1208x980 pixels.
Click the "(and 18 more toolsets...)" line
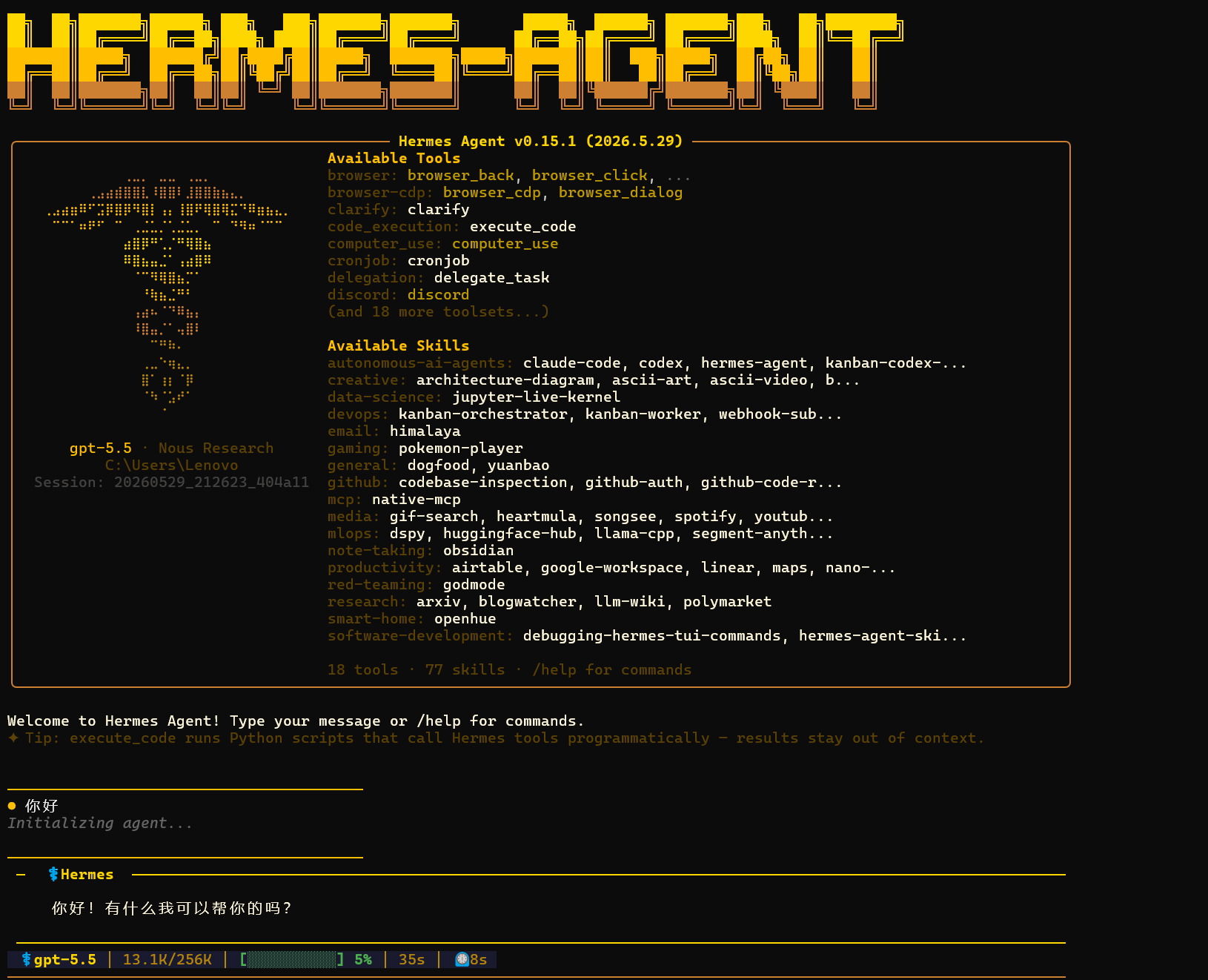439,312
